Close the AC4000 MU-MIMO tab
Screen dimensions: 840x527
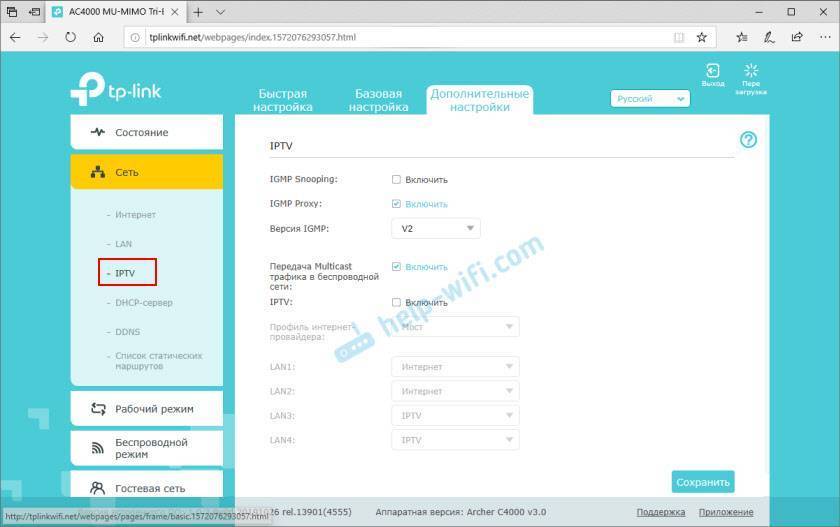coord(174,12)
